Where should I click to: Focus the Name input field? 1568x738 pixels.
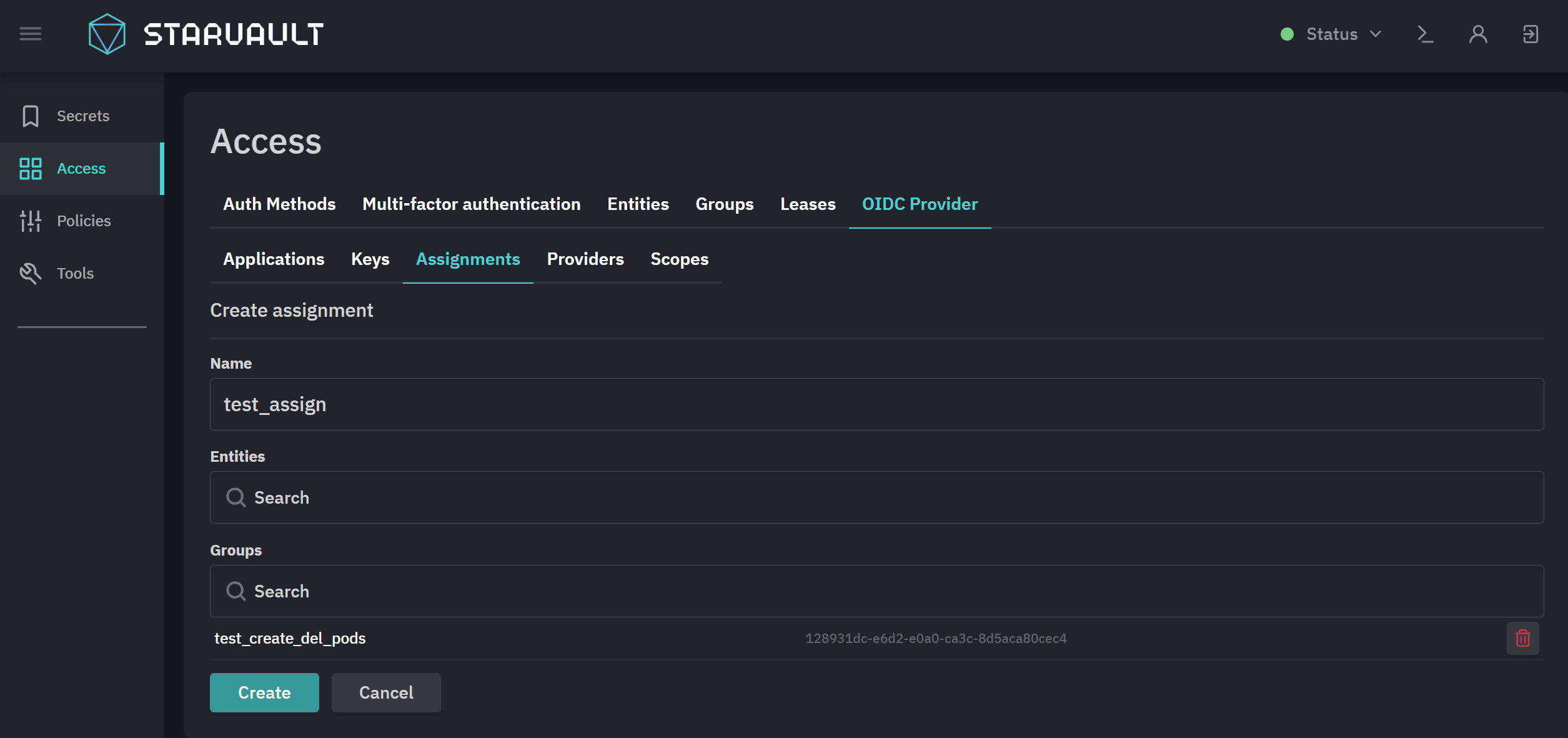pyautogui.click(x=876, y=404)
